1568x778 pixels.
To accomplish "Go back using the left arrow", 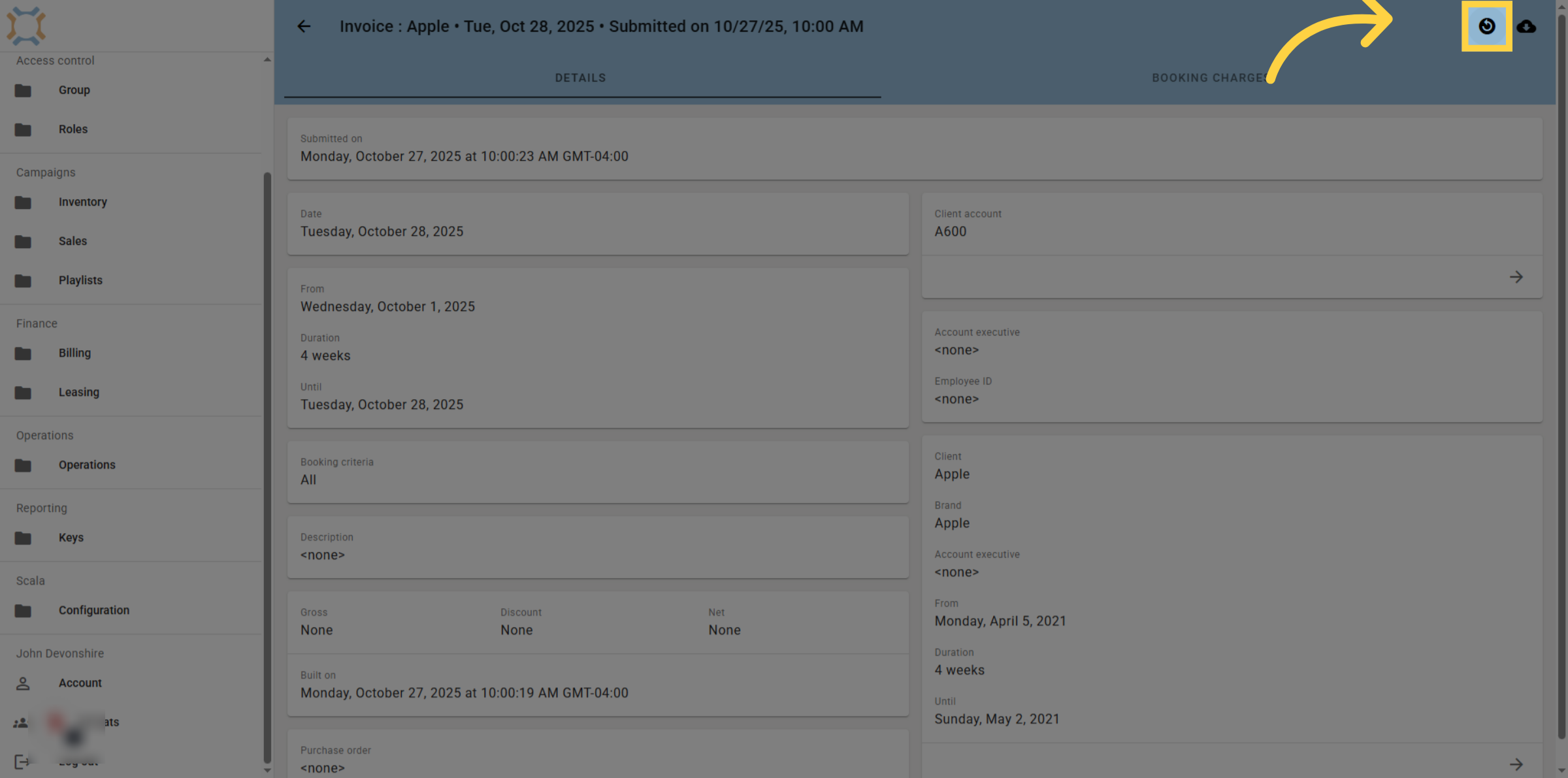I will click(x=304, y=26).
